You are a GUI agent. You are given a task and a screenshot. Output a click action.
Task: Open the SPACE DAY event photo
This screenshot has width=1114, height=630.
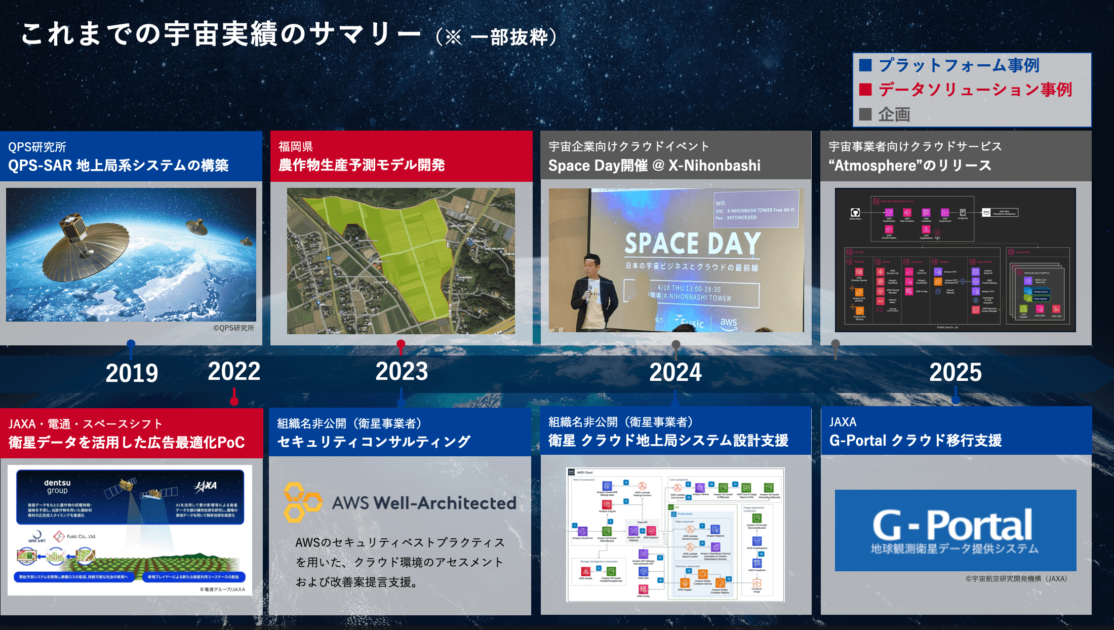tap(676, 260)
